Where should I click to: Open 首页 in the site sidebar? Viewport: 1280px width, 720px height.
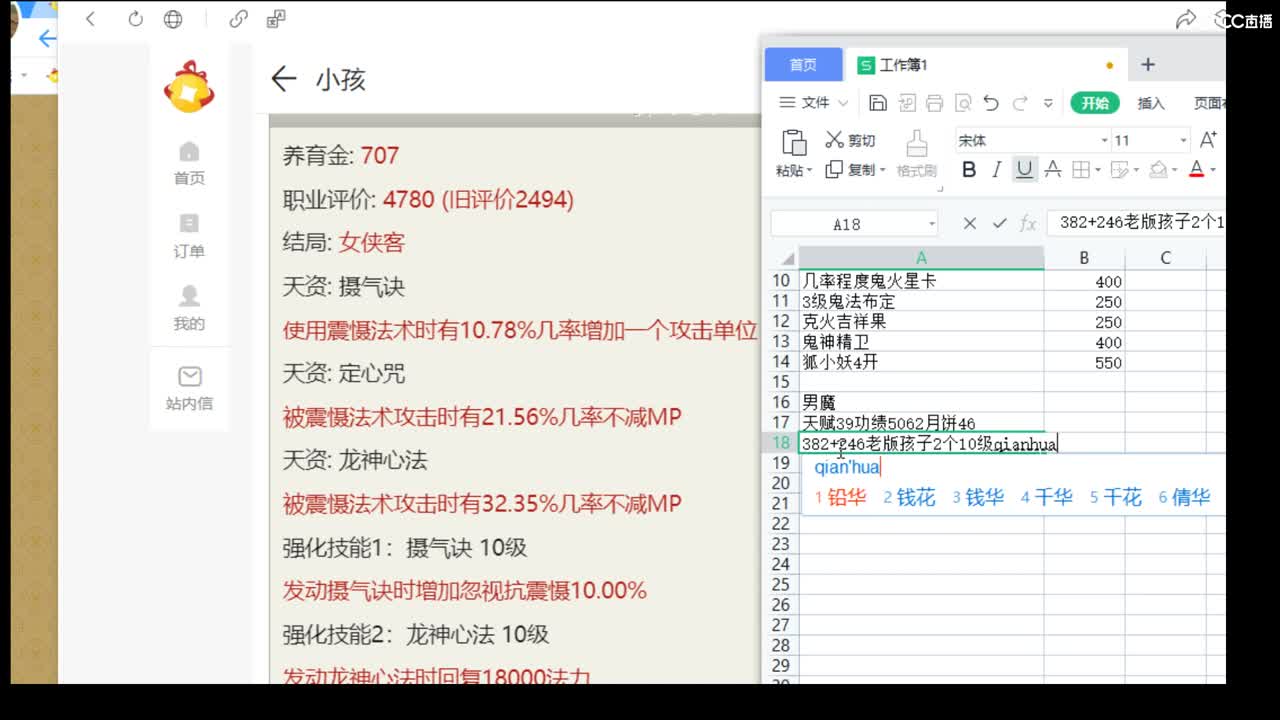coord(189,163)
